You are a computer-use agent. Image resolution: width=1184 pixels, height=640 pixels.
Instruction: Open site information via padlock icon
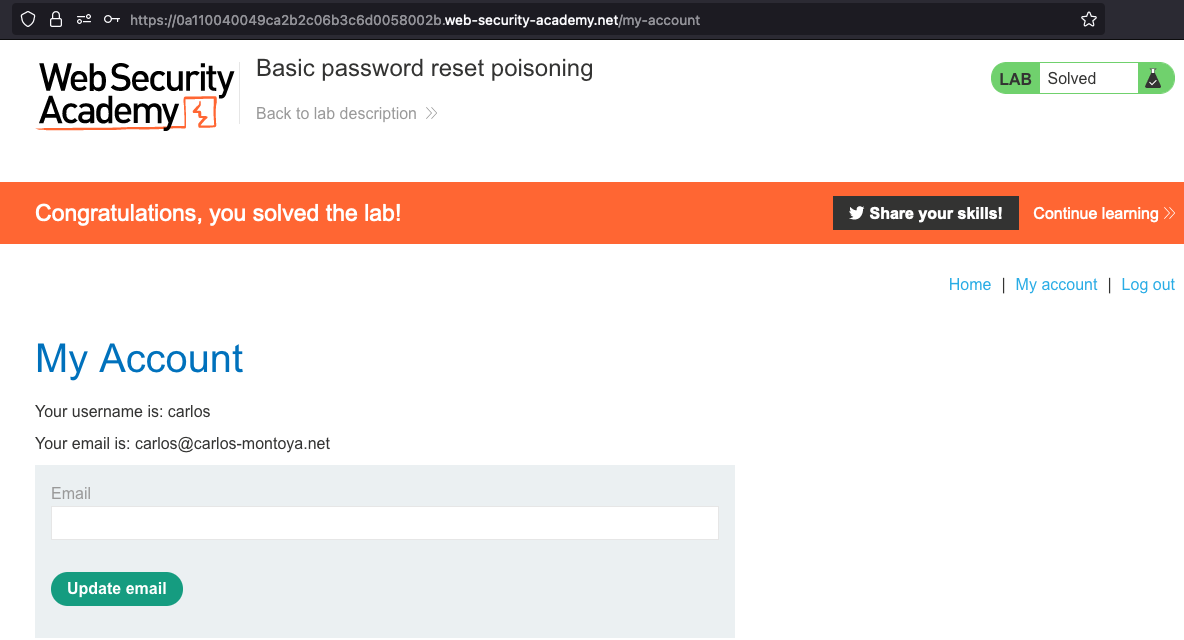point(56,20)
